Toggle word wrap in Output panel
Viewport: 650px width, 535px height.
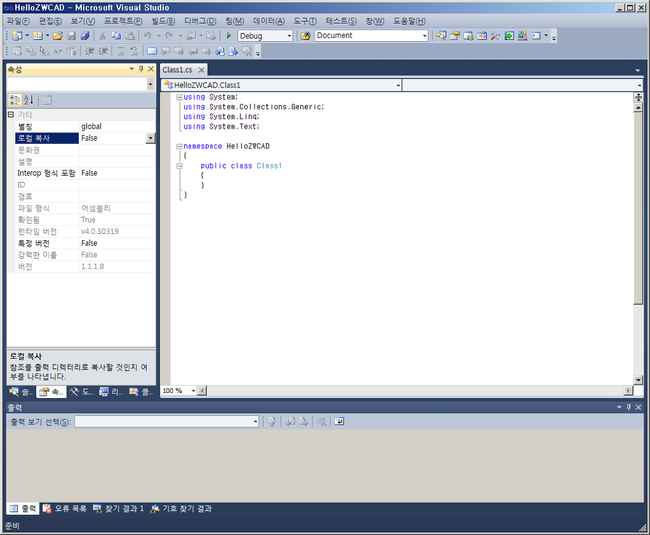click(339, 422)
